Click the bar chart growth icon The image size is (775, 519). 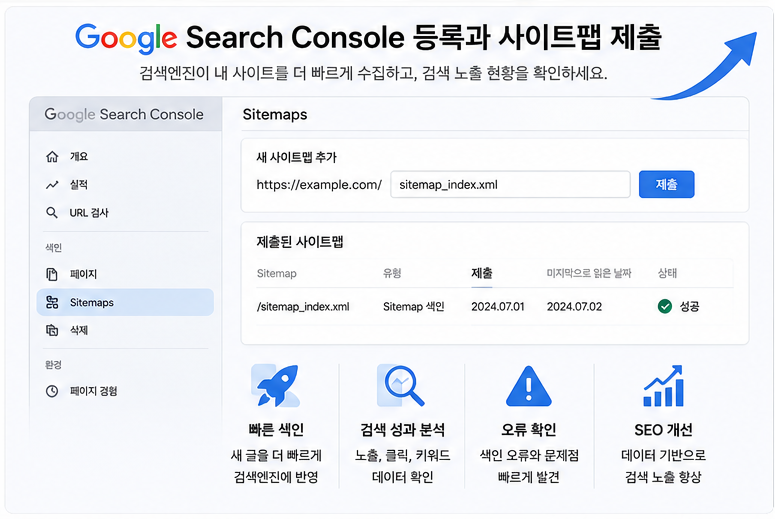pyautogui.click(x=663, y=386)
